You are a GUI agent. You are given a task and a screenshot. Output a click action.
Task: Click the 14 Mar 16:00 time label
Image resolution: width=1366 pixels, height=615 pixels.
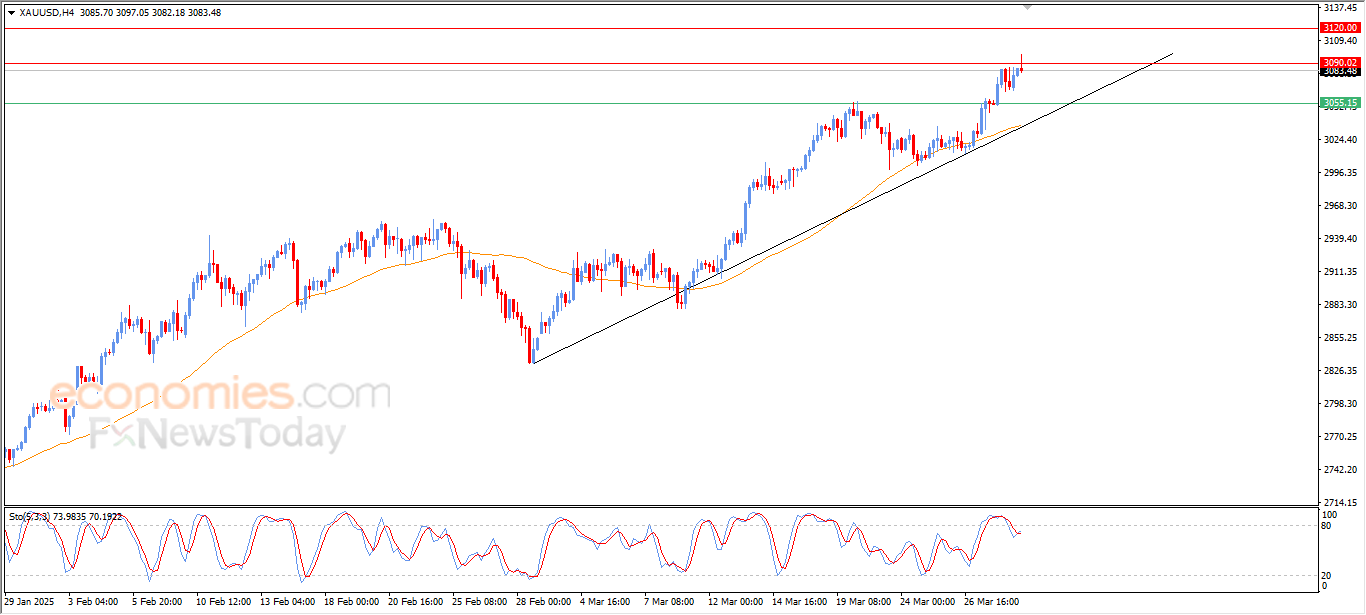tap(800, 602)
